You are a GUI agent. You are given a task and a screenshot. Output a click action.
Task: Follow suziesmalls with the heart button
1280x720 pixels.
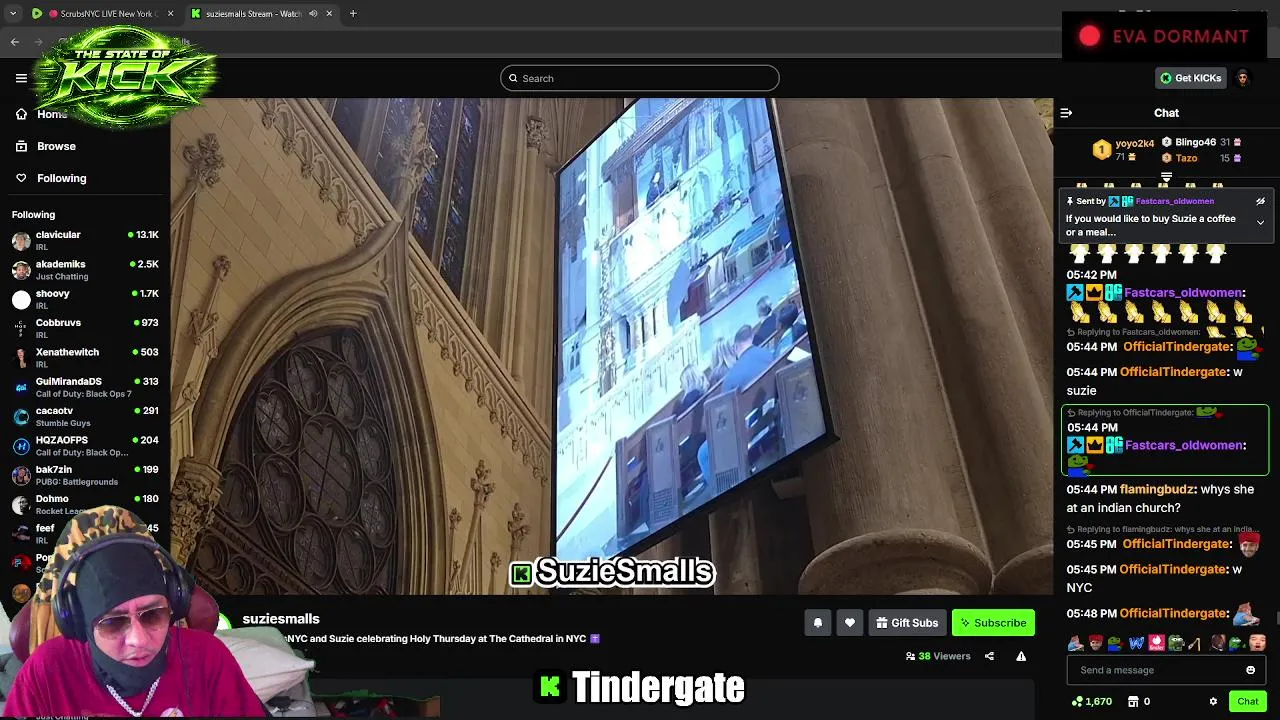click(x=850, y=623)
